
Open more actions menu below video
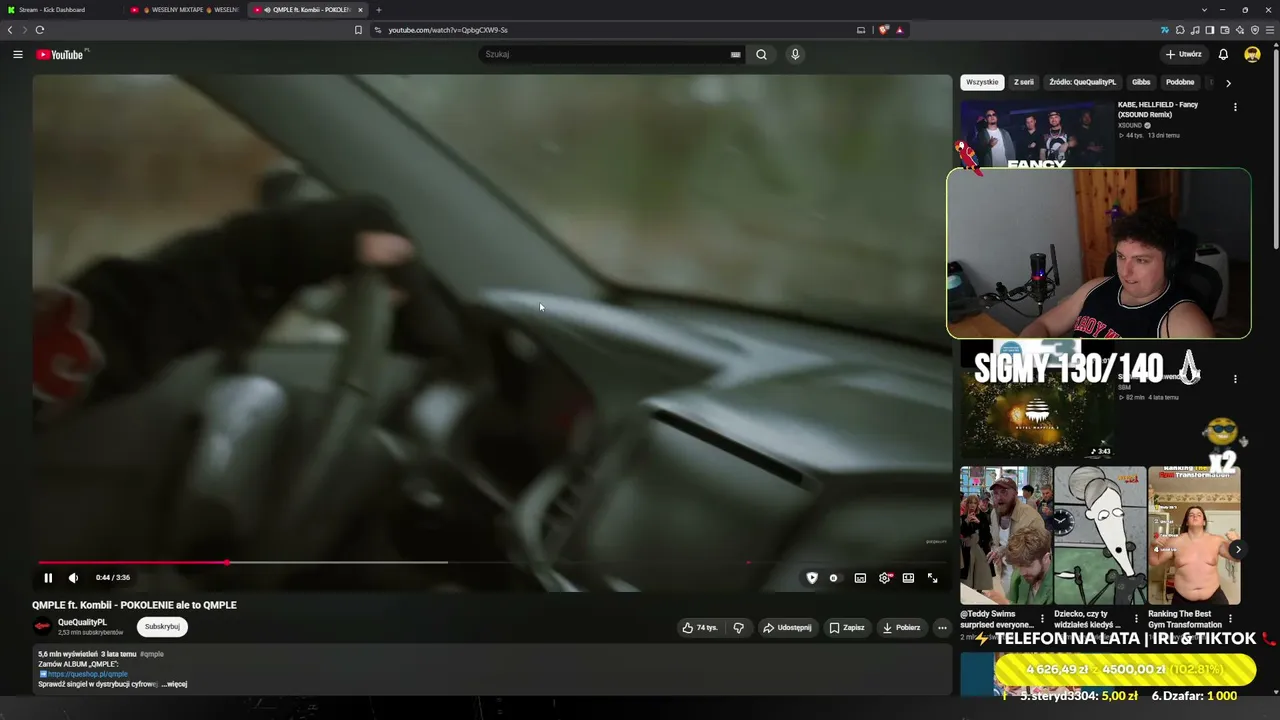942,628
